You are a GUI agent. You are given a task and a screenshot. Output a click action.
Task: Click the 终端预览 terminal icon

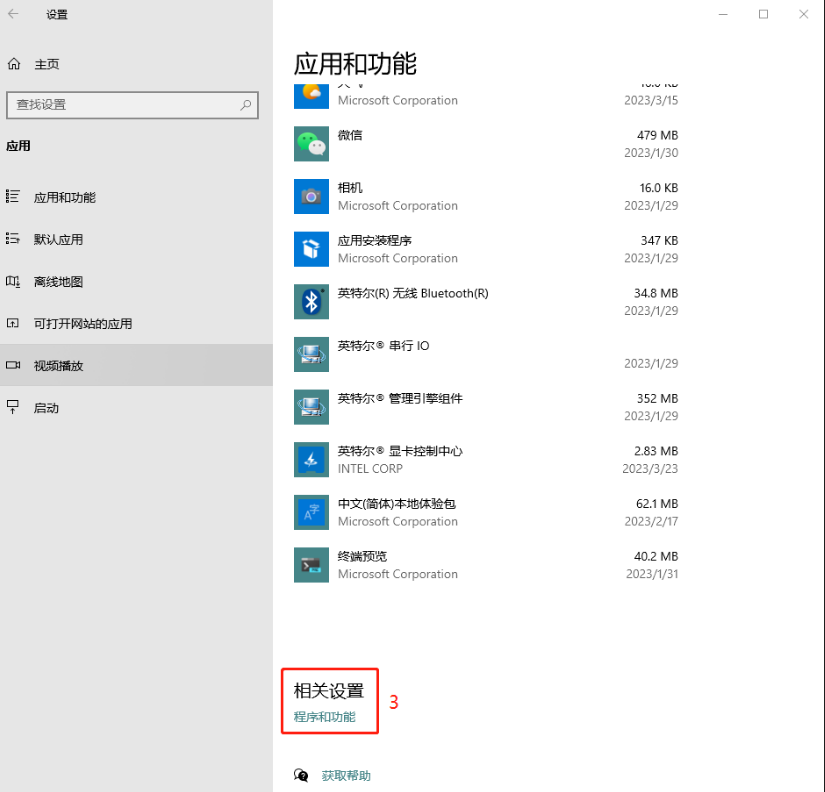coord(311,565)
